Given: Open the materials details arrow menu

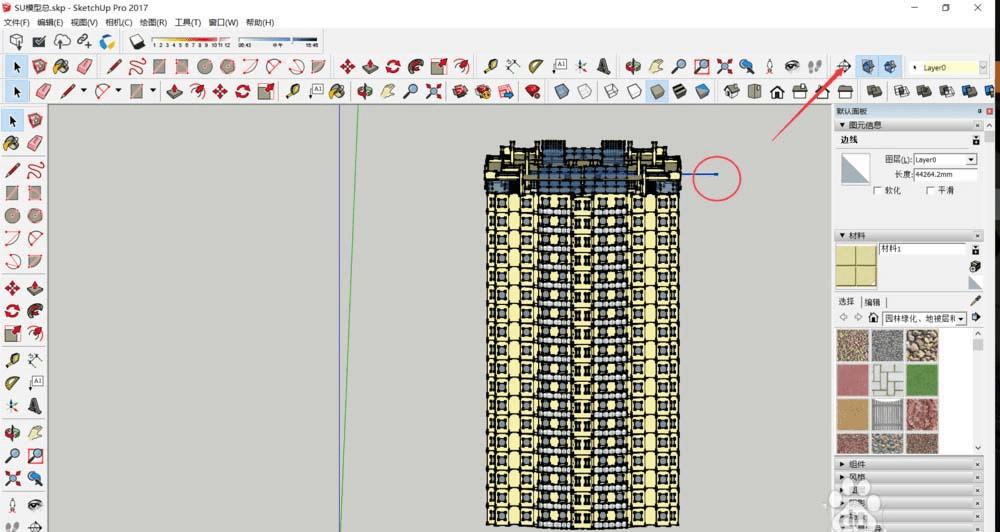Looking at the screenshot, I should pos(976,318).
